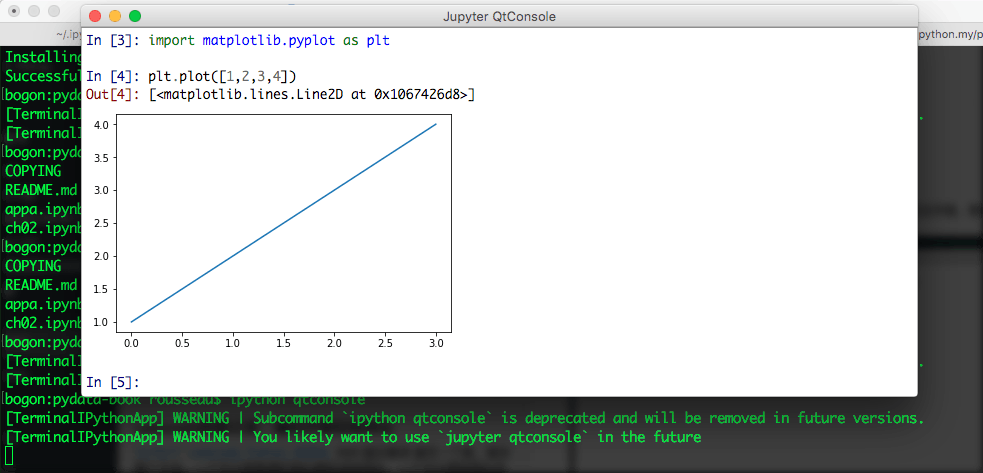Click the terminal line recommending jupyter qtconsole

[x=353, y=436]
